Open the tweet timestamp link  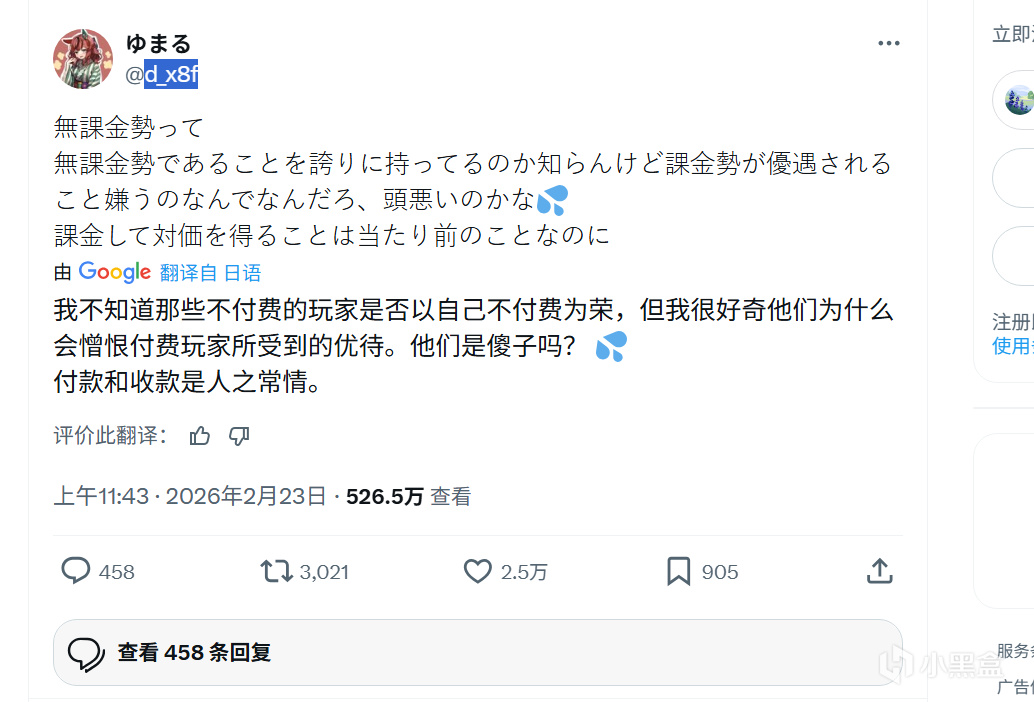coord(190,496)
